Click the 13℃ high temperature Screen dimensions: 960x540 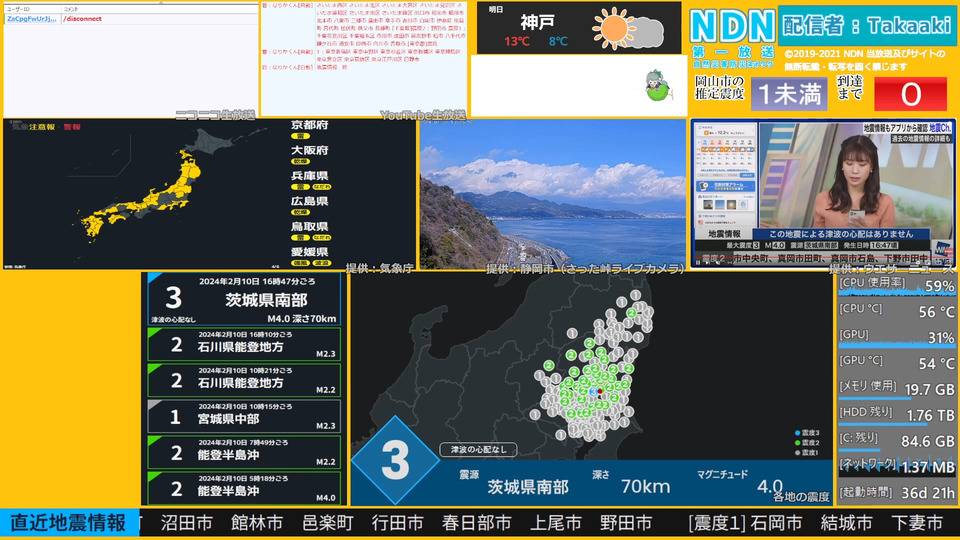pyautogui.click(x=516, y=41)
